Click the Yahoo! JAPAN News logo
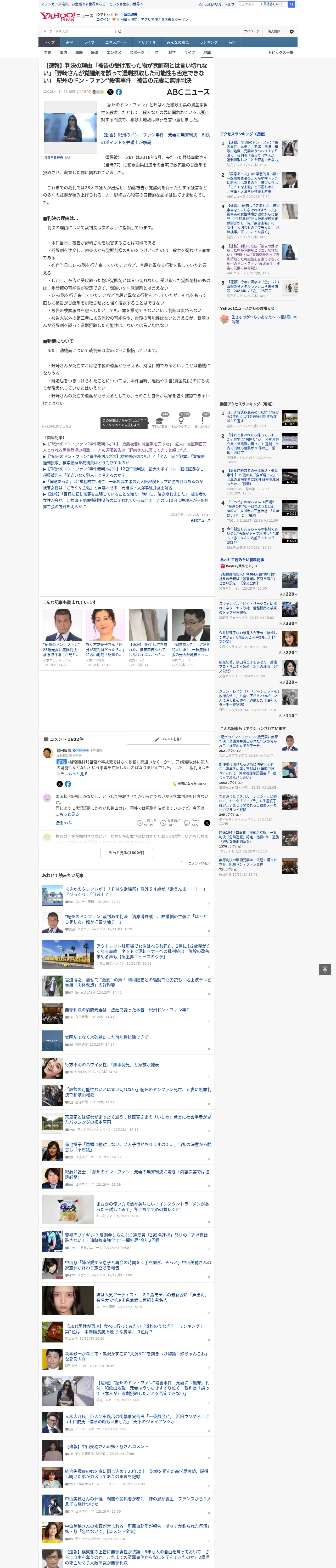 tap(66, 16)
